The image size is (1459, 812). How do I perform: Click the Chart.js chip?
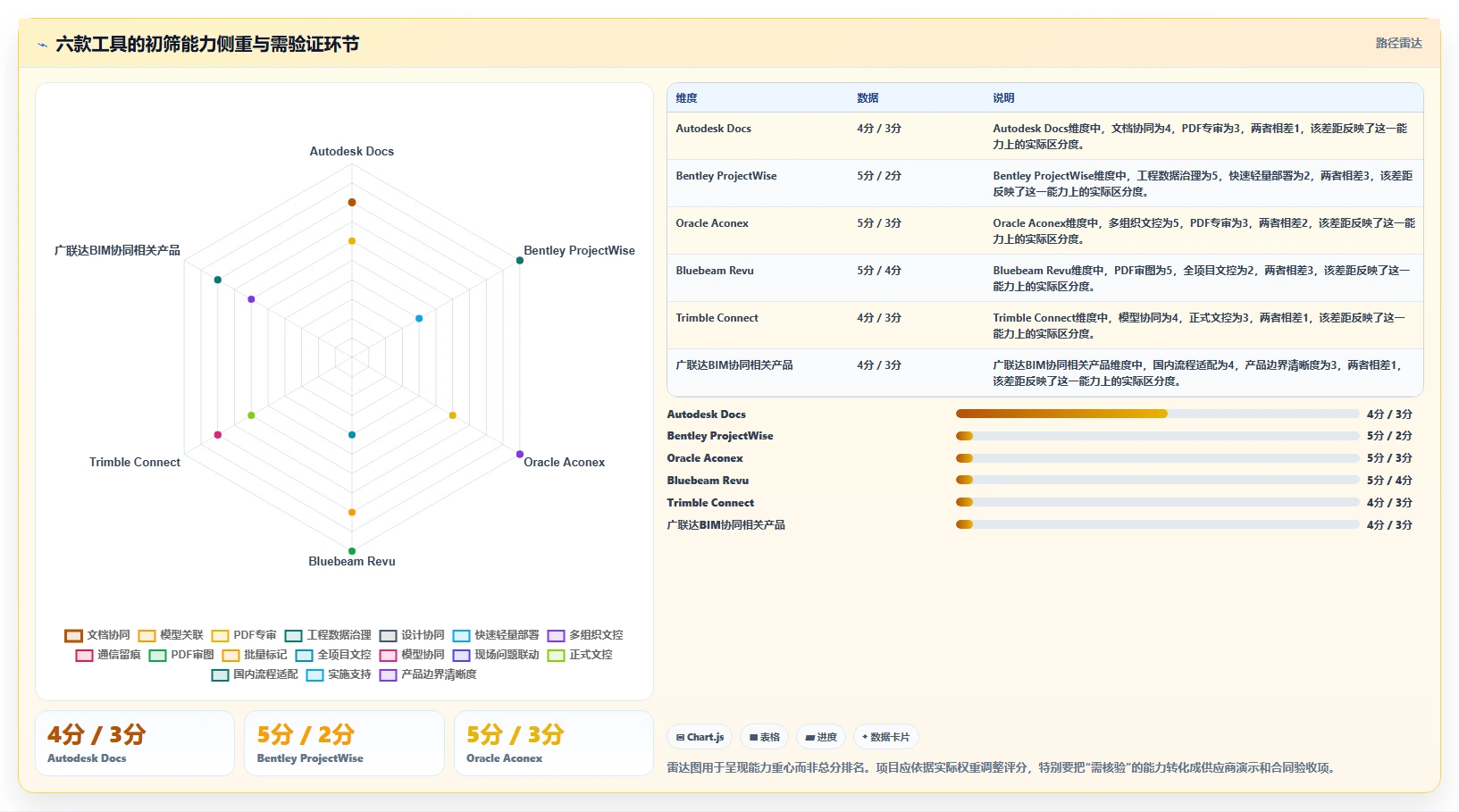point(700,737)
